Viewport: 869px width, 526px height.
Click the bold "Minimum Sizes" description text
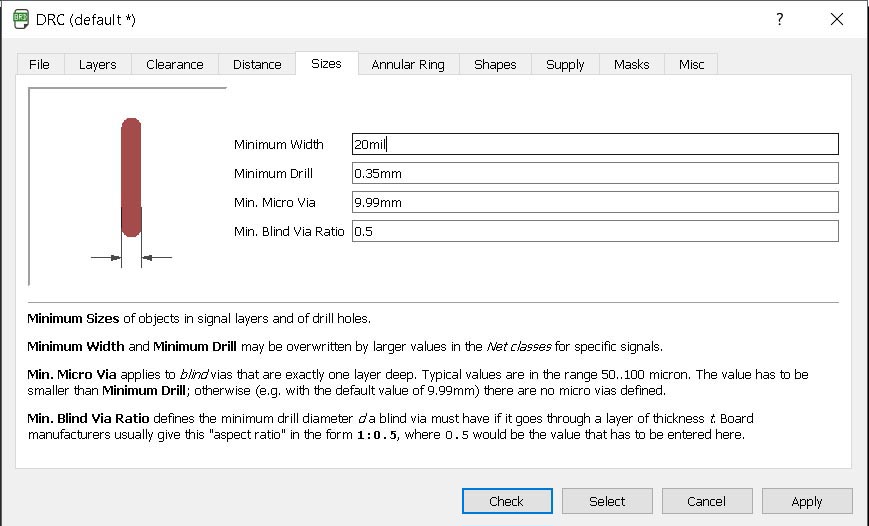click(73, 319)
